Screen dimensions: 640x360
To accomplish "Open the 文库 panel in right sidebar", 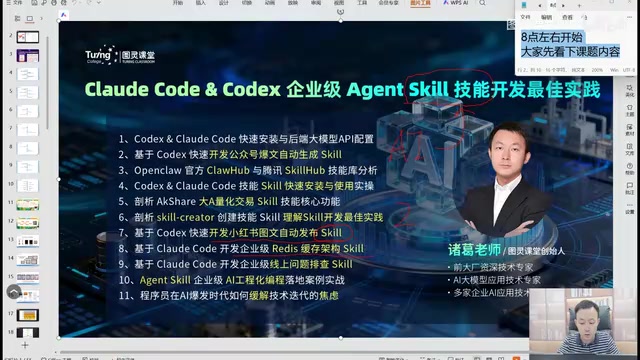I will pyautogui.click(x=630, y=149).
